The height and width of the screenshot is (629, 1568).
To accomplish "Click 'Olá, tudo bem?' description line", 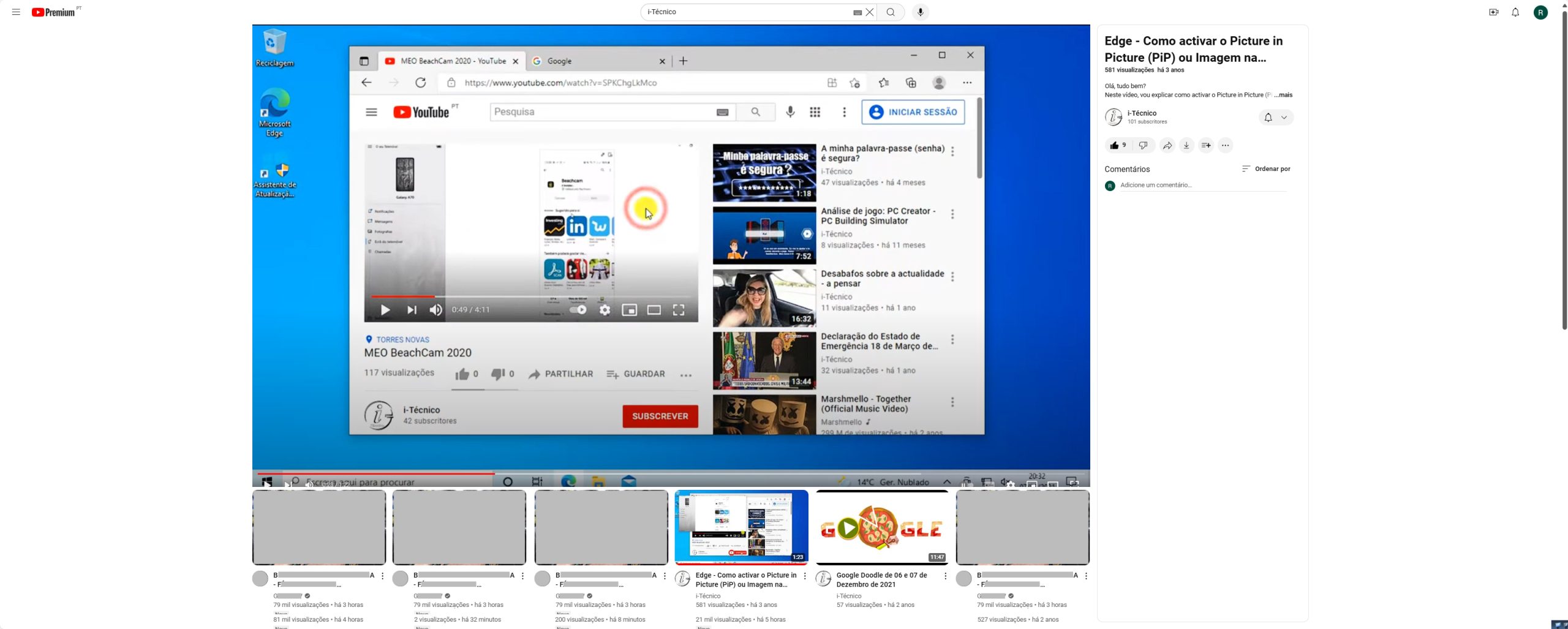I will click(1125, 86).
